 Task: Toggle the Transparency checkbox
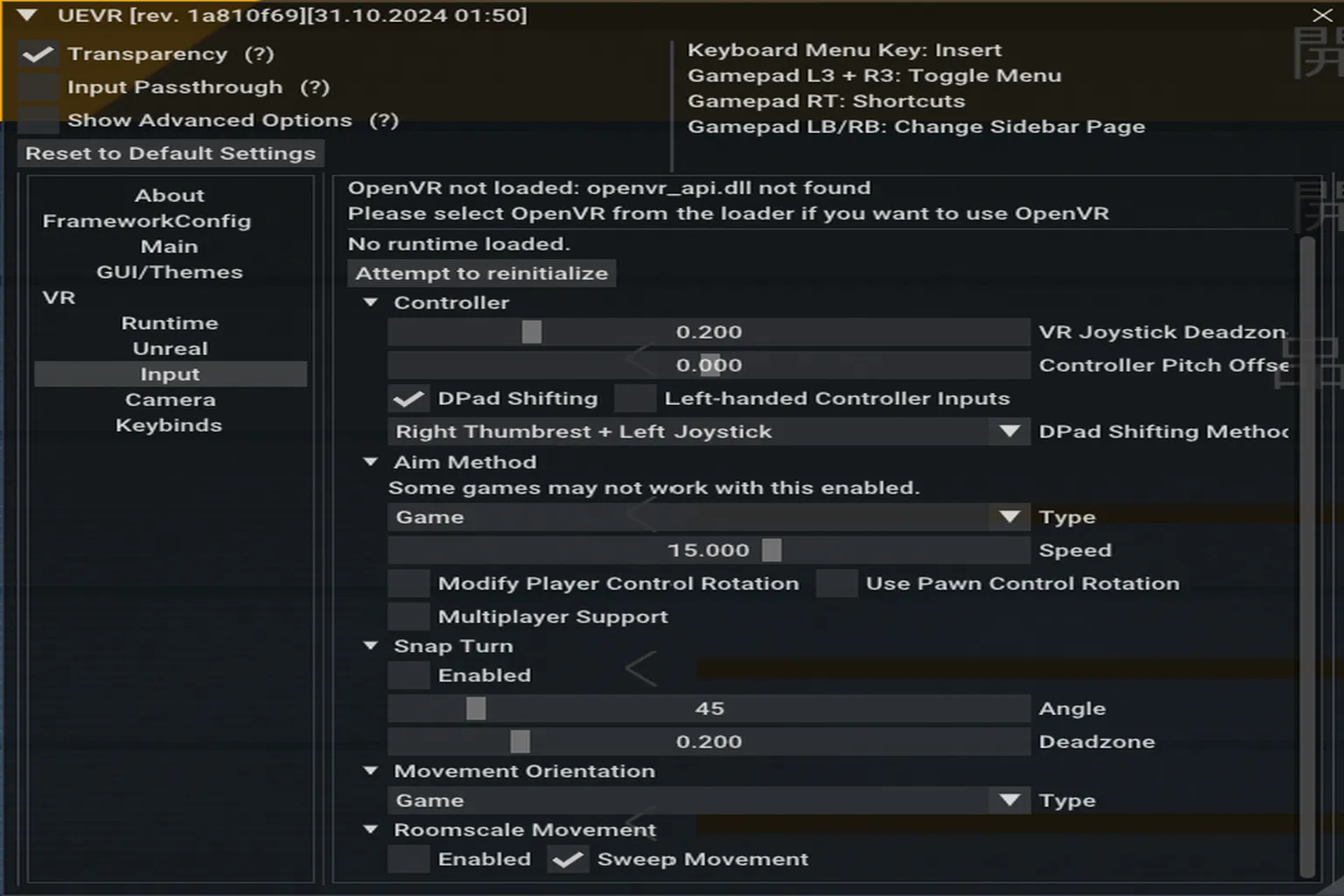[x=38, y=54]
